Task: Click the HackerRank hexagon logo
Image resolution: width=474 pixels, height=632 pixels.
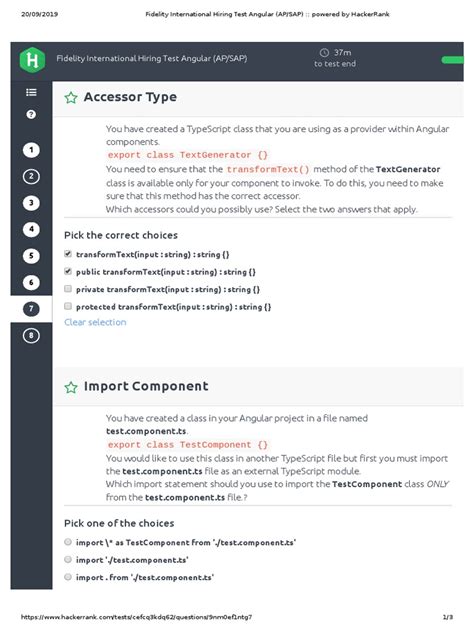Action: click(x=32, y=60)
